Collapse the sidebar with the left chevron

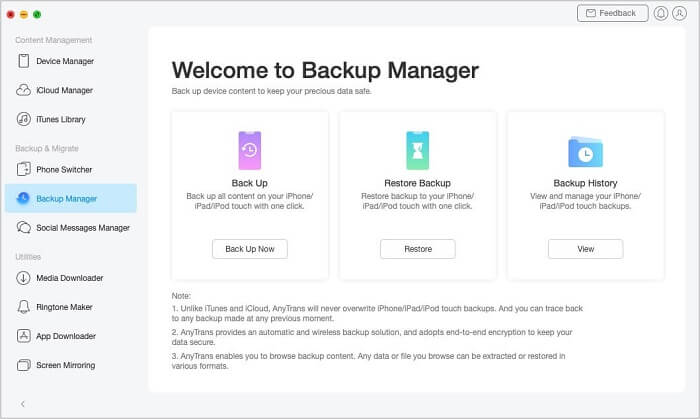point(23,404)
